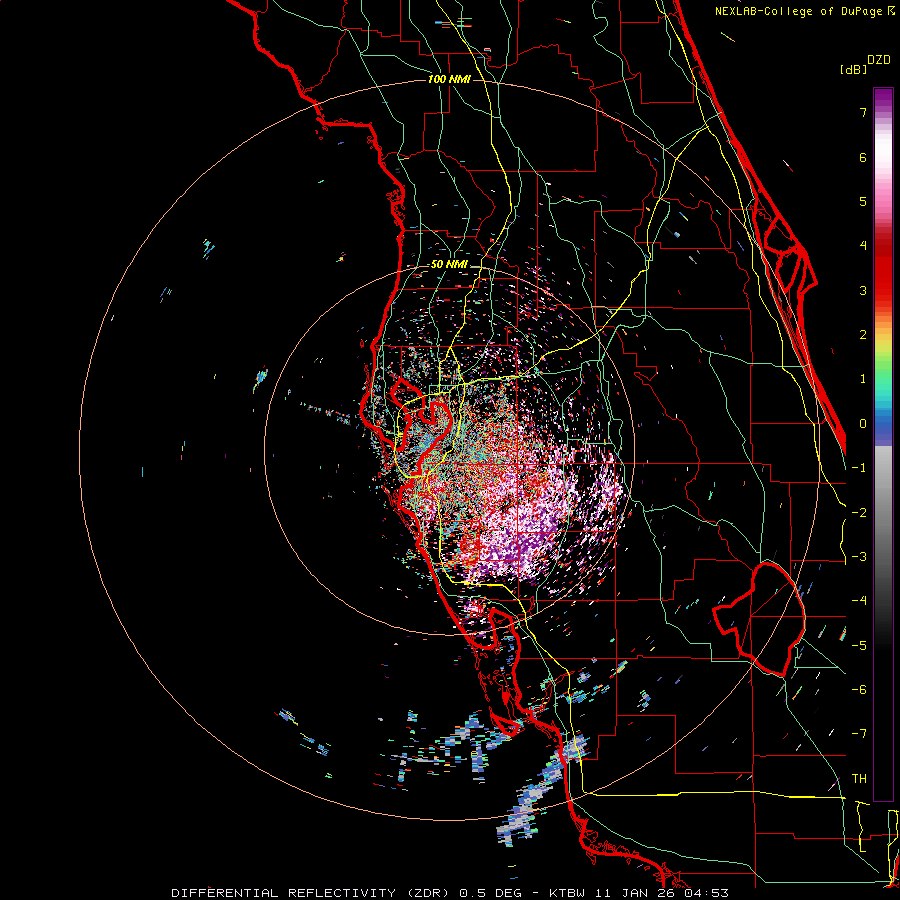Click the -5 value on color scale

click(x=859, y=645)
